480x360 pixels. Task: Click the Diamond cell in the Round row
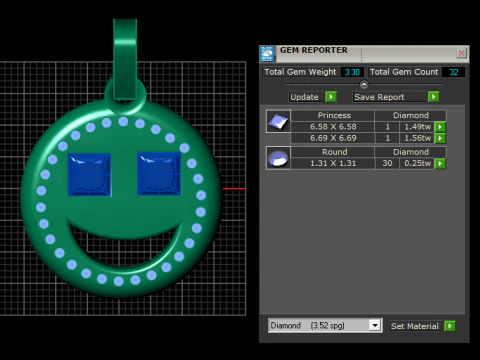pos(410,152)
